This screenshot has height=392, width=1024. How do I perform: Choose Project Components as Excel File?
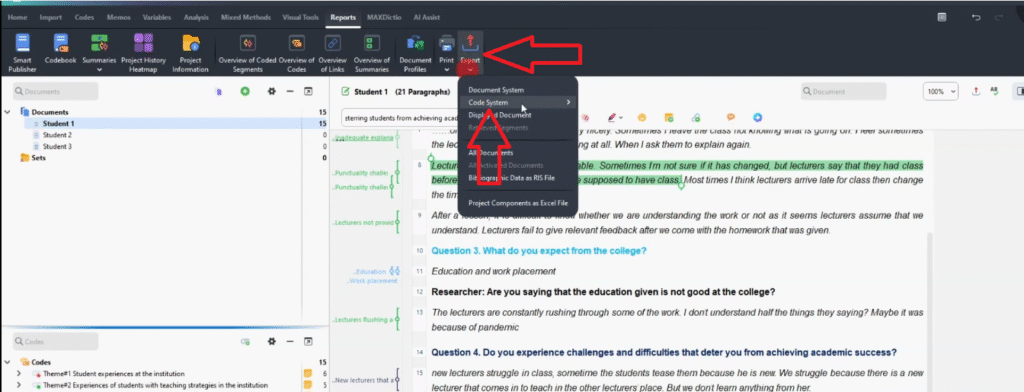[518, 203]
